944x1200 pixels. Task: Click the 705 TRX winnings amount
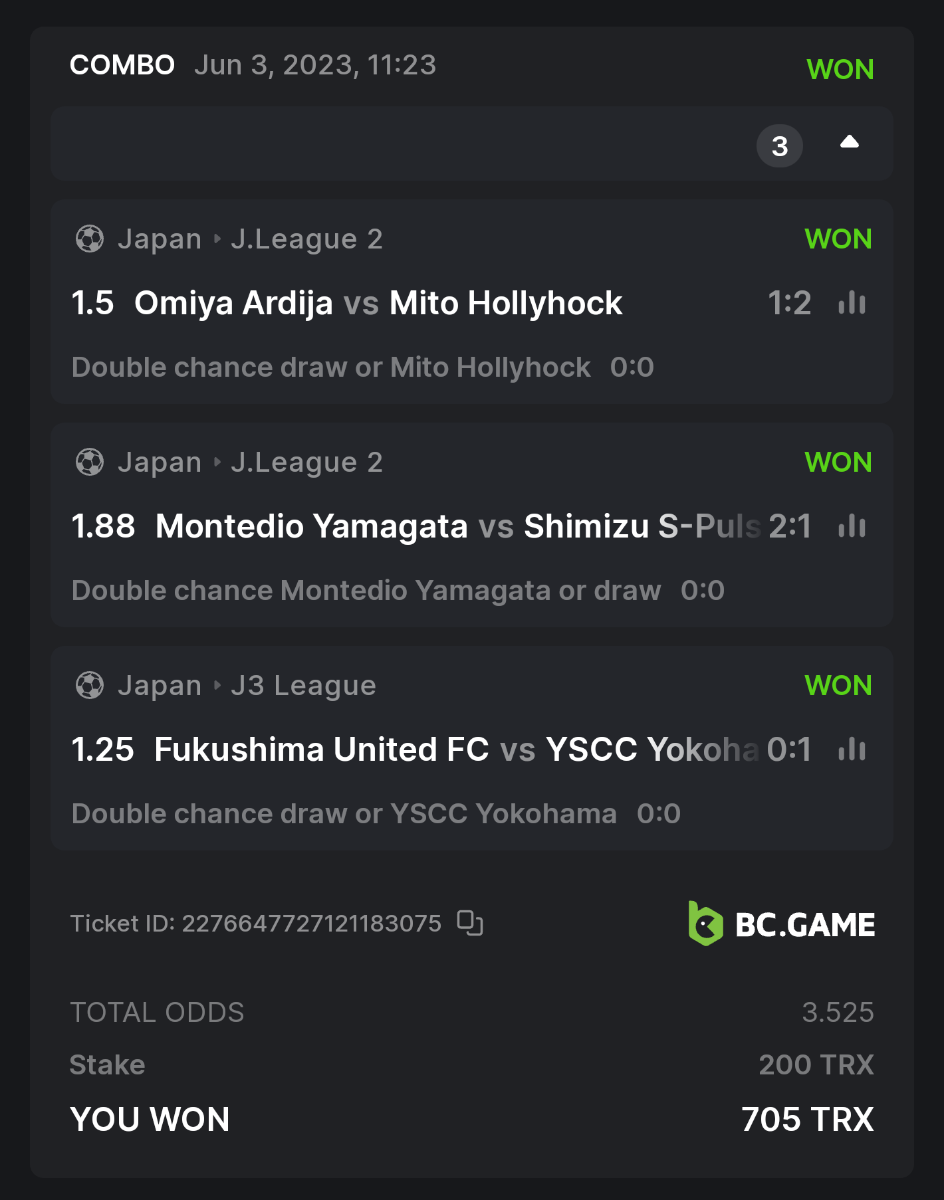(x=807, y=1120)
